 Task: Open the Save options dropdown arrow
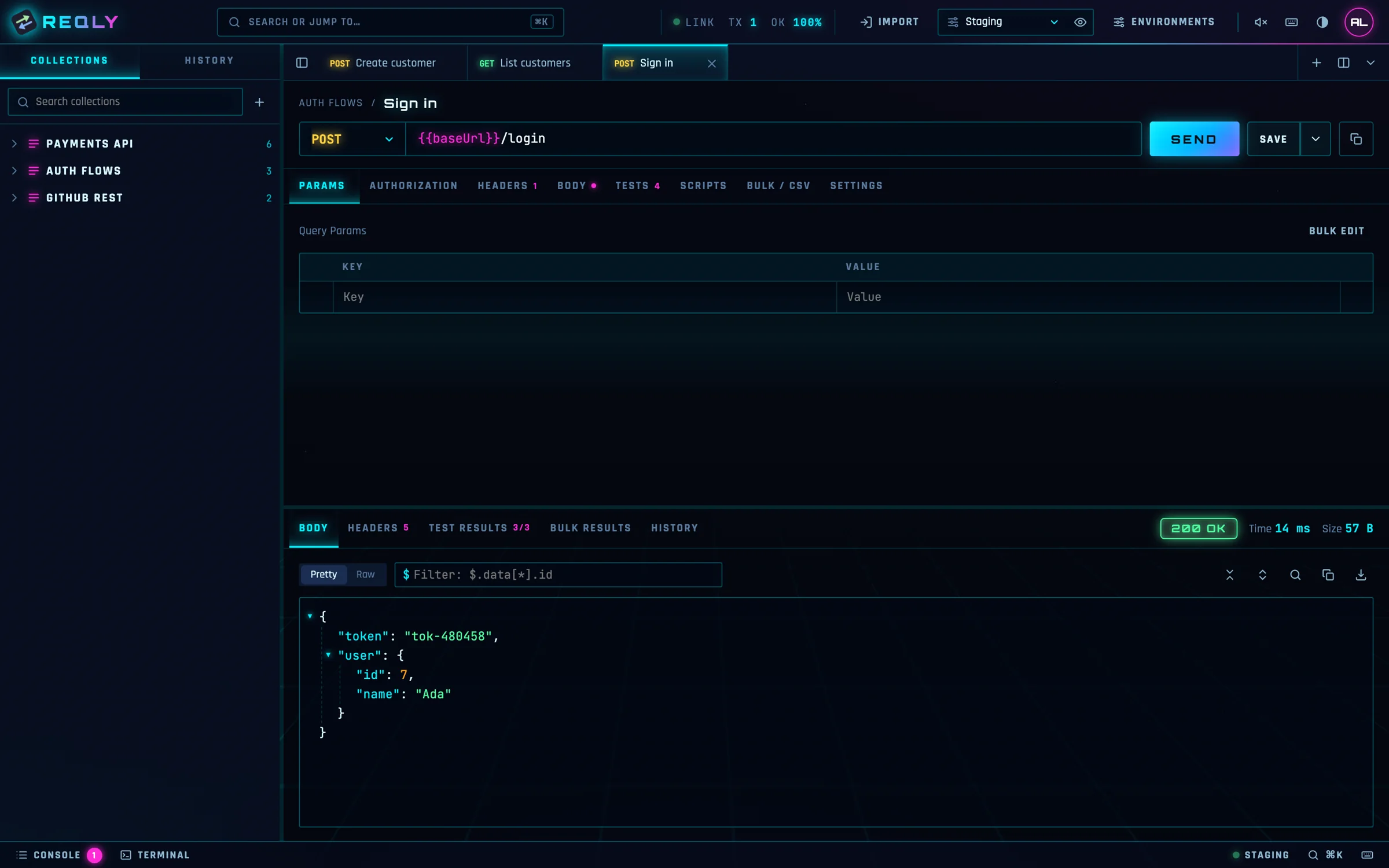(x=1315, y=139)
